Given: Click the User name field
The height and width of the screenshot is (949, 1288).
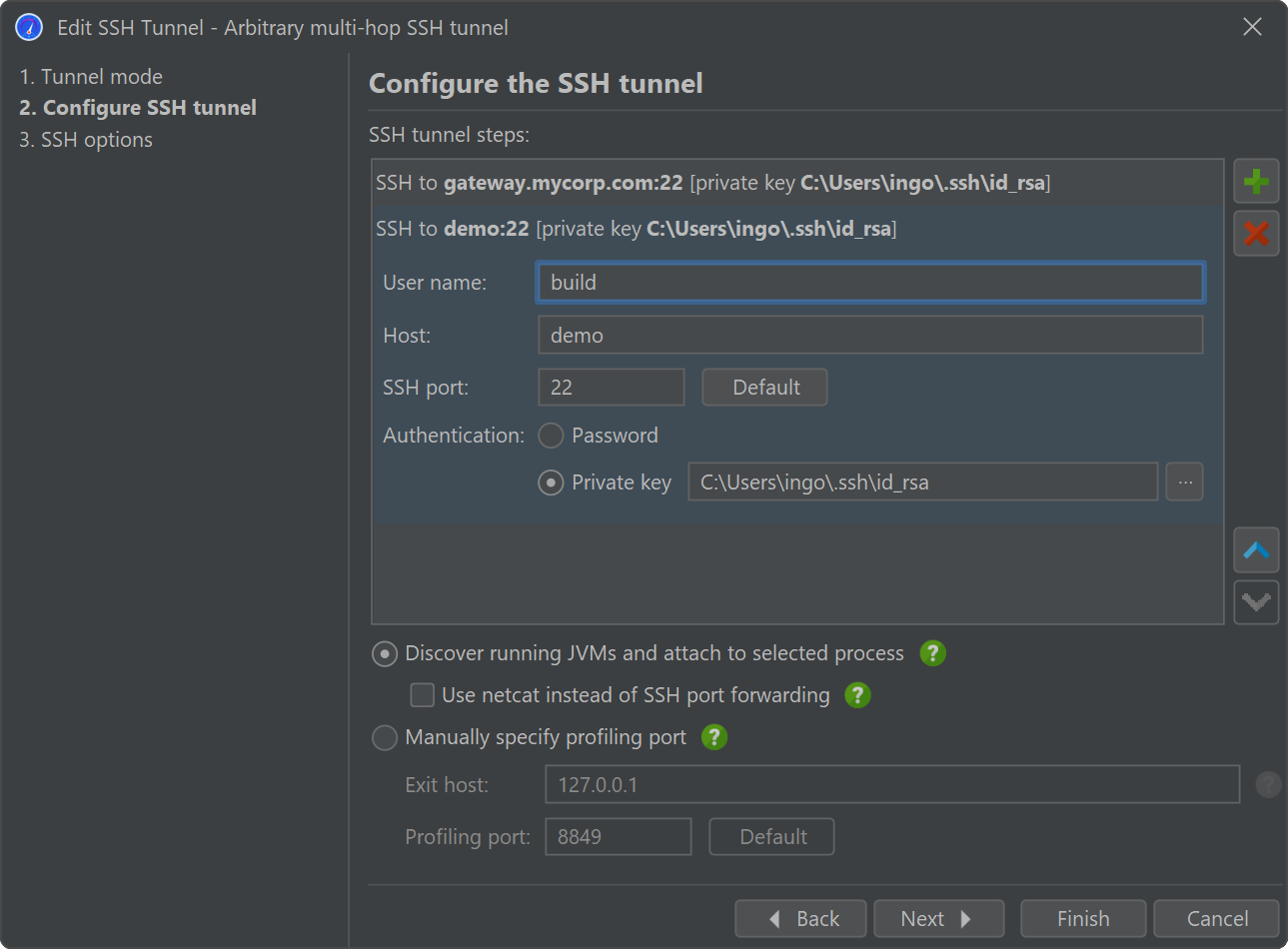Looking at the screenshot, I should pos(869,283).
